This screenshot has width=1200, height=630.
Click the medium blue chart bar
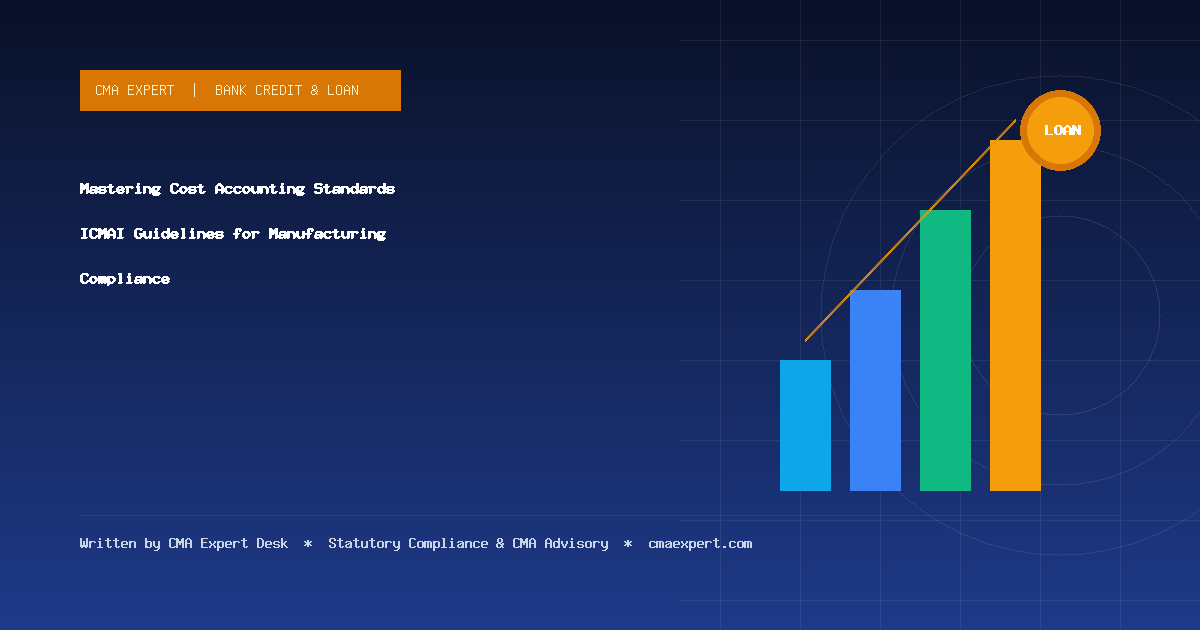(x=875, y=390)
